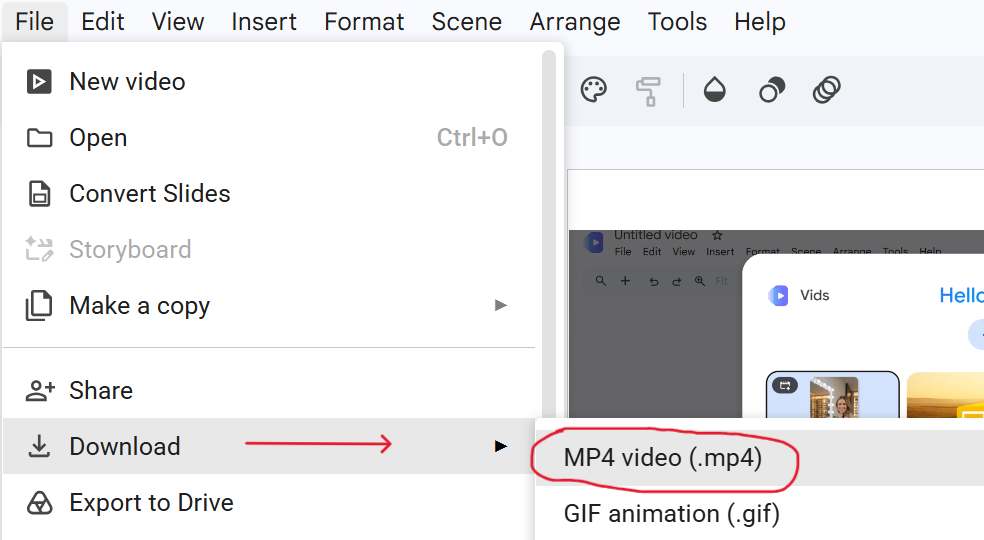Open the Tools menu
The width and height of the screenshot is (984, 540).
[677, 22]
